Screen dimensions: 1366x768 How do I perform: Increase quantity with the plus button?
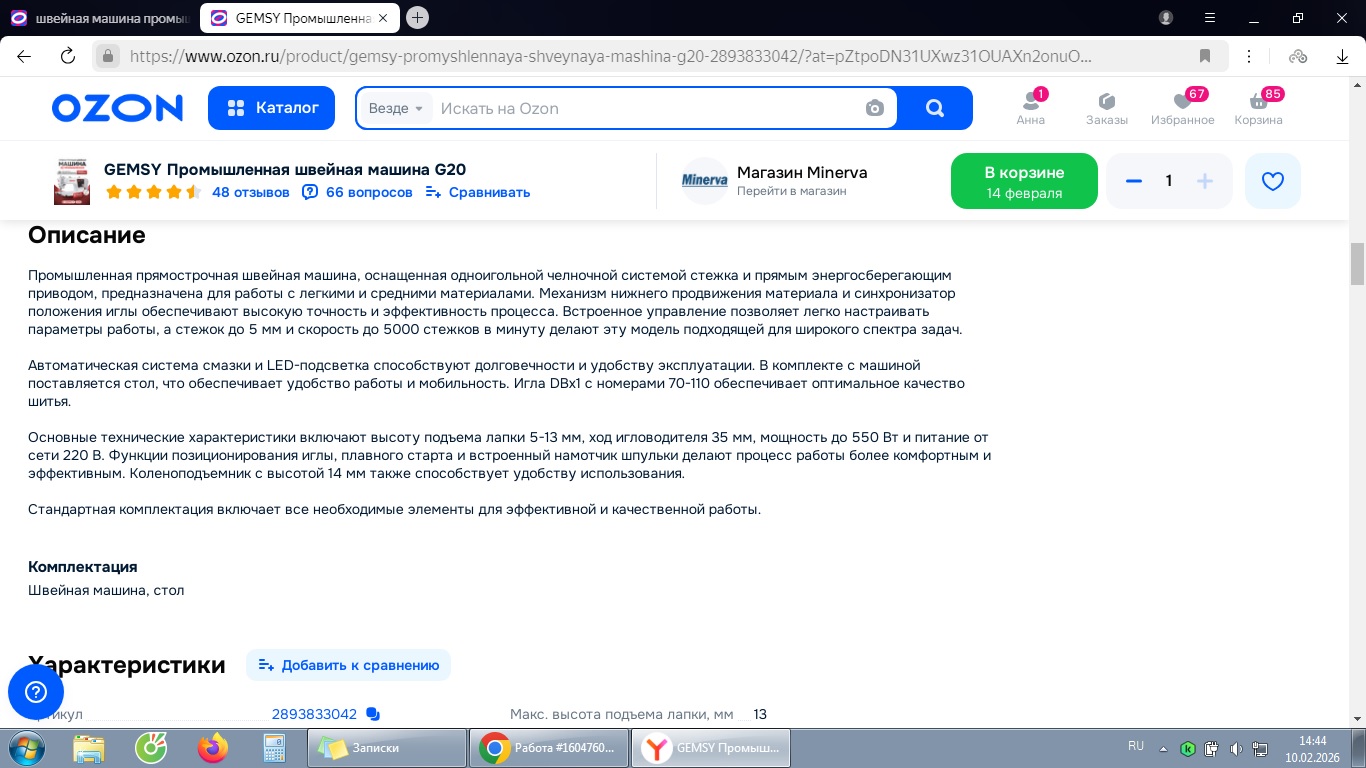[1205, 181]
